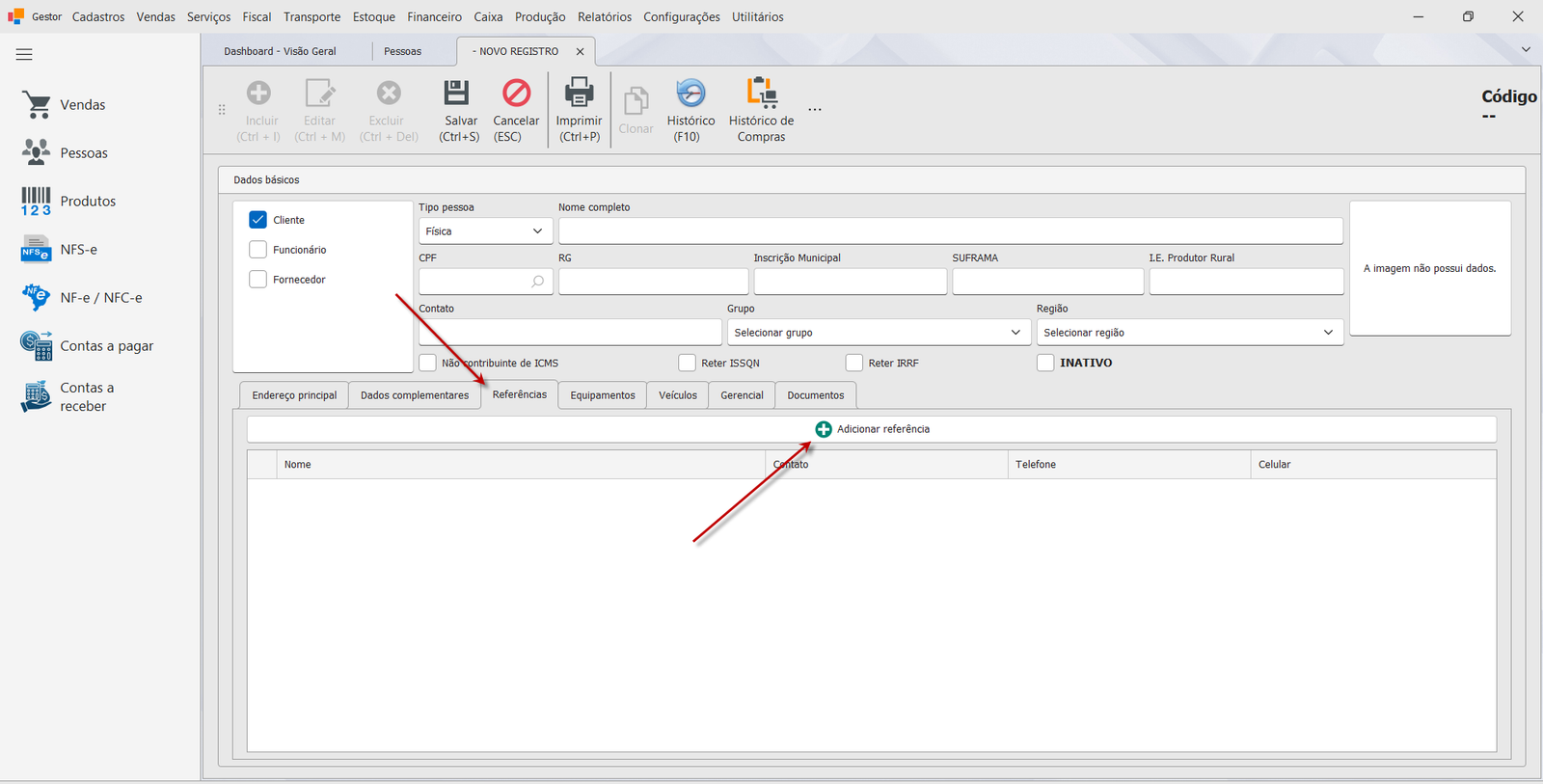Click the Contato input field
This screenshot has height=784, width=1543.
(x=570, y=333)
